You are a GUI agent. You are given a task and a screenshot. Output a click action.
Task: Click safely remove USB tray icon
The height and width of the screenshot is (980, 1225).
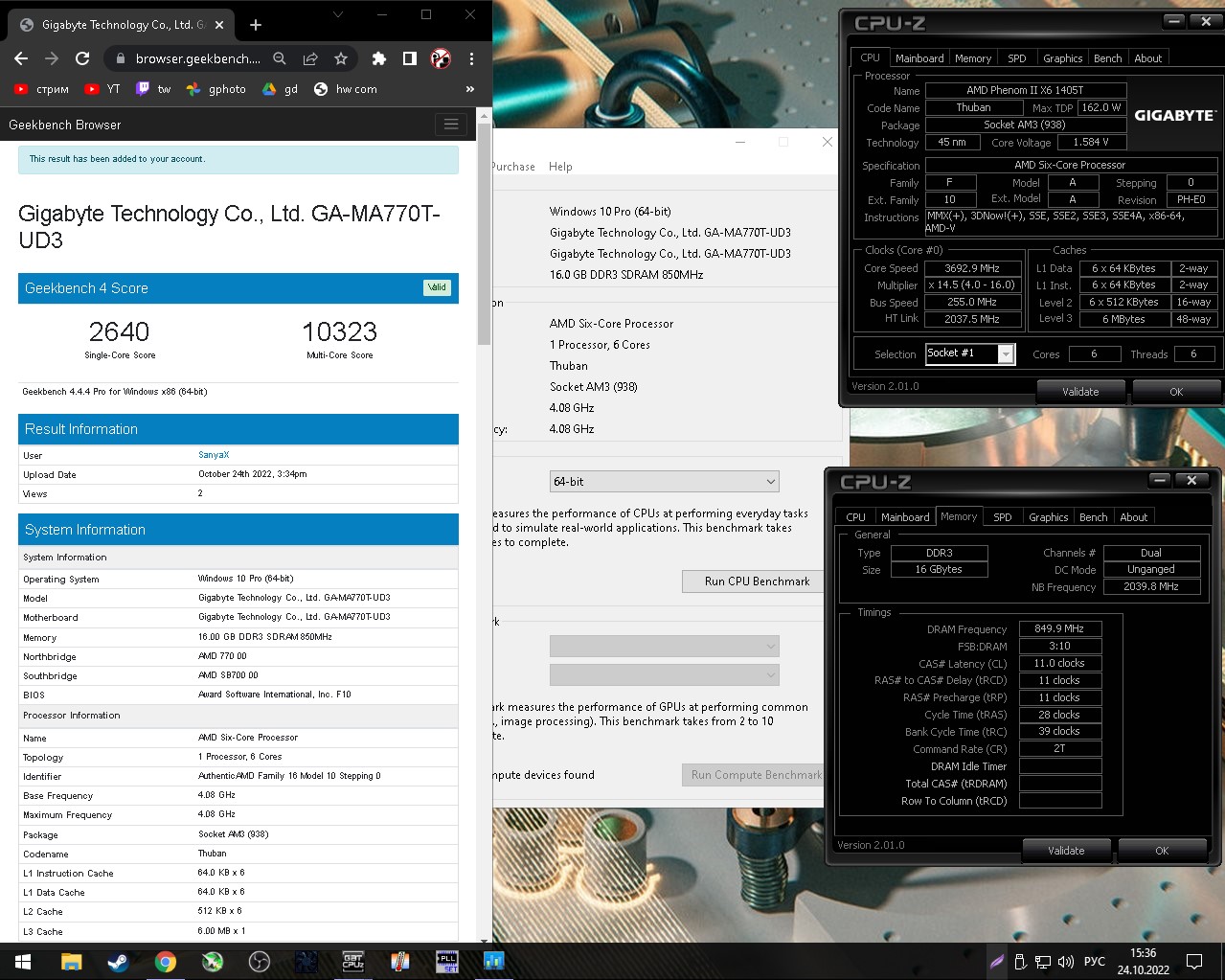point(1020,962)
